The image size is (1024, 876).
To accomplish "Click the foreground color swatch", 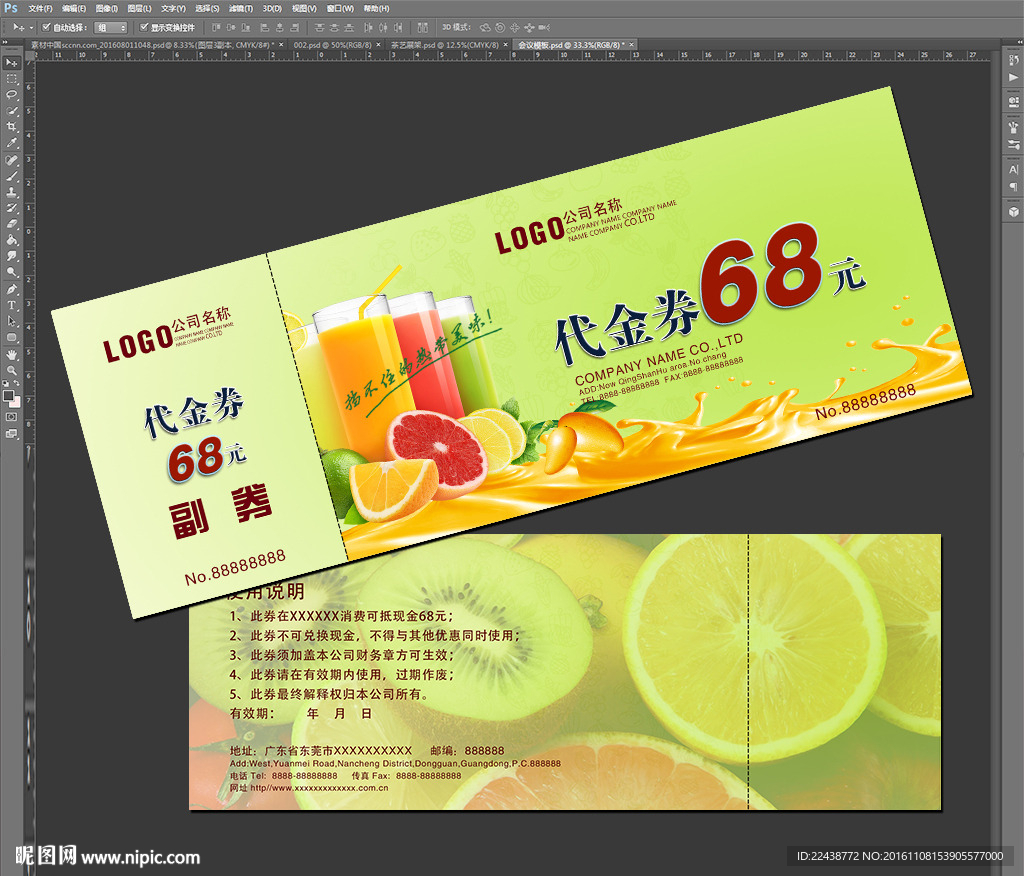I will 10,394.
